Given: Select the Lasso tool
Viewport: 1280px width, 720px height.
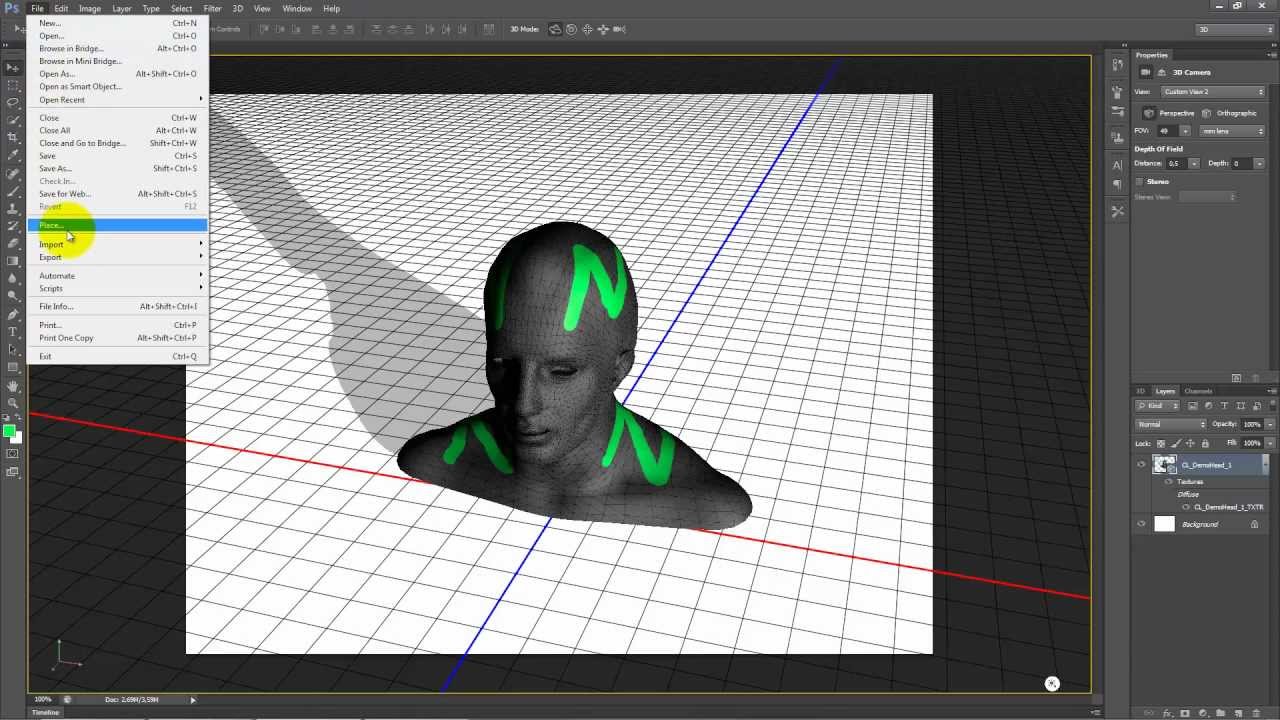Looking at the screenshot, I should pyautogui.click(x=12, y=102).
